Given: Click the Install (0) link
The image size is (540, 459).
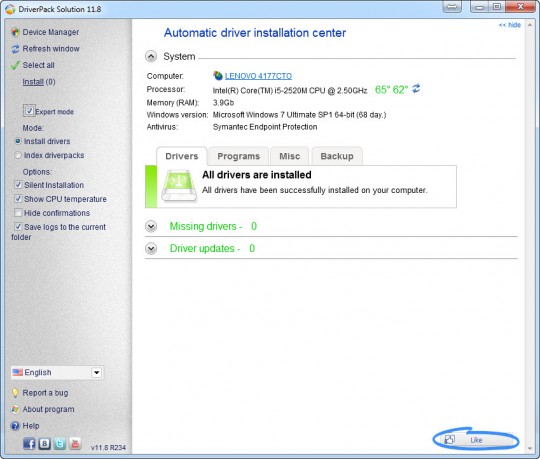Looking at the screenshot, I should [x=39, y=82].
